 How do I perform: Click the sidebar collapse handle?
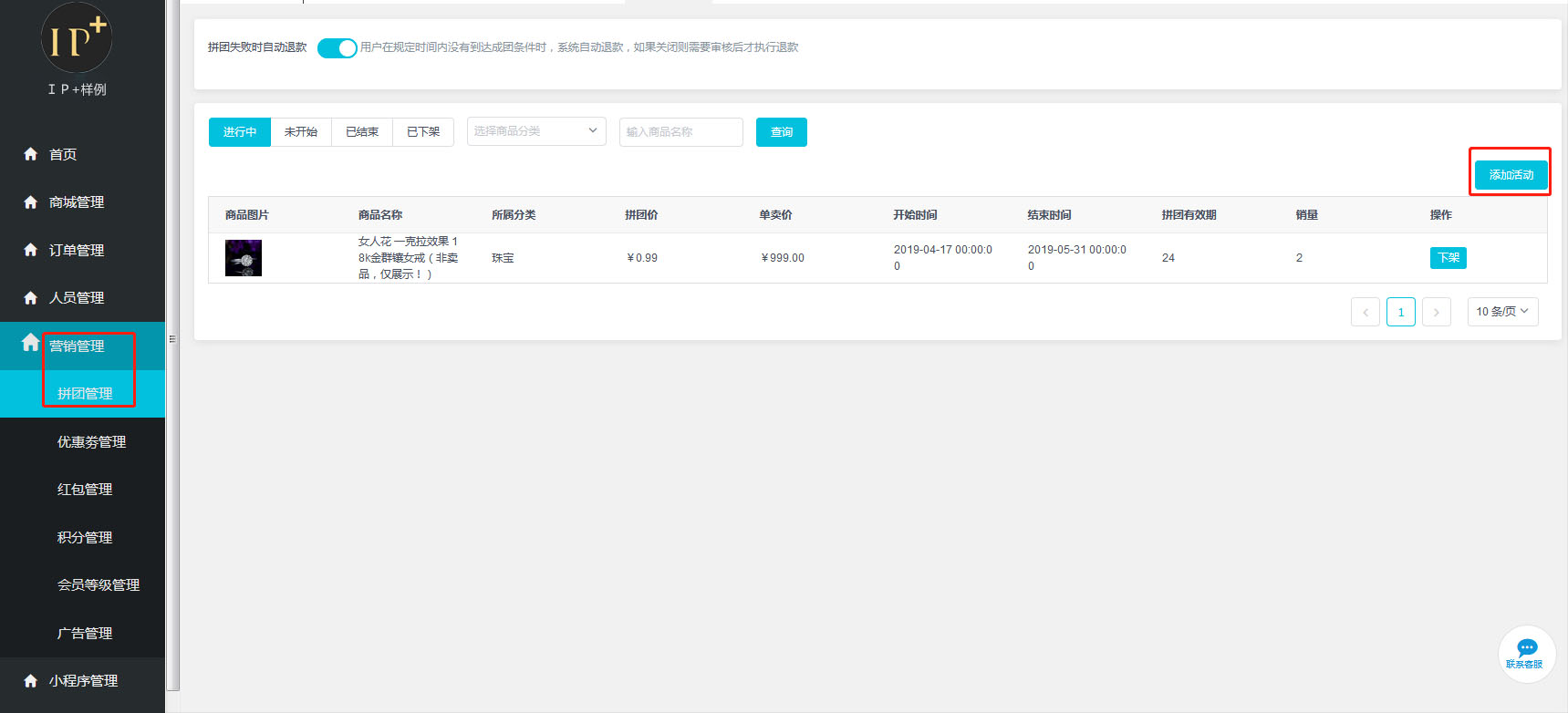point(171,339)
